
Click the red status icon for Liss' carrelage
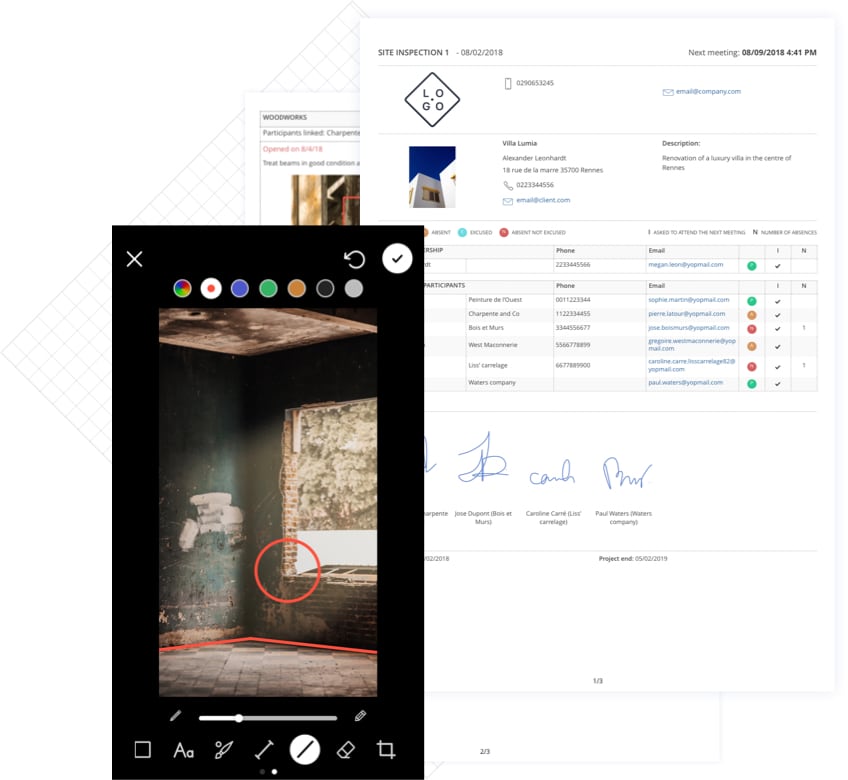pos(752,367)
